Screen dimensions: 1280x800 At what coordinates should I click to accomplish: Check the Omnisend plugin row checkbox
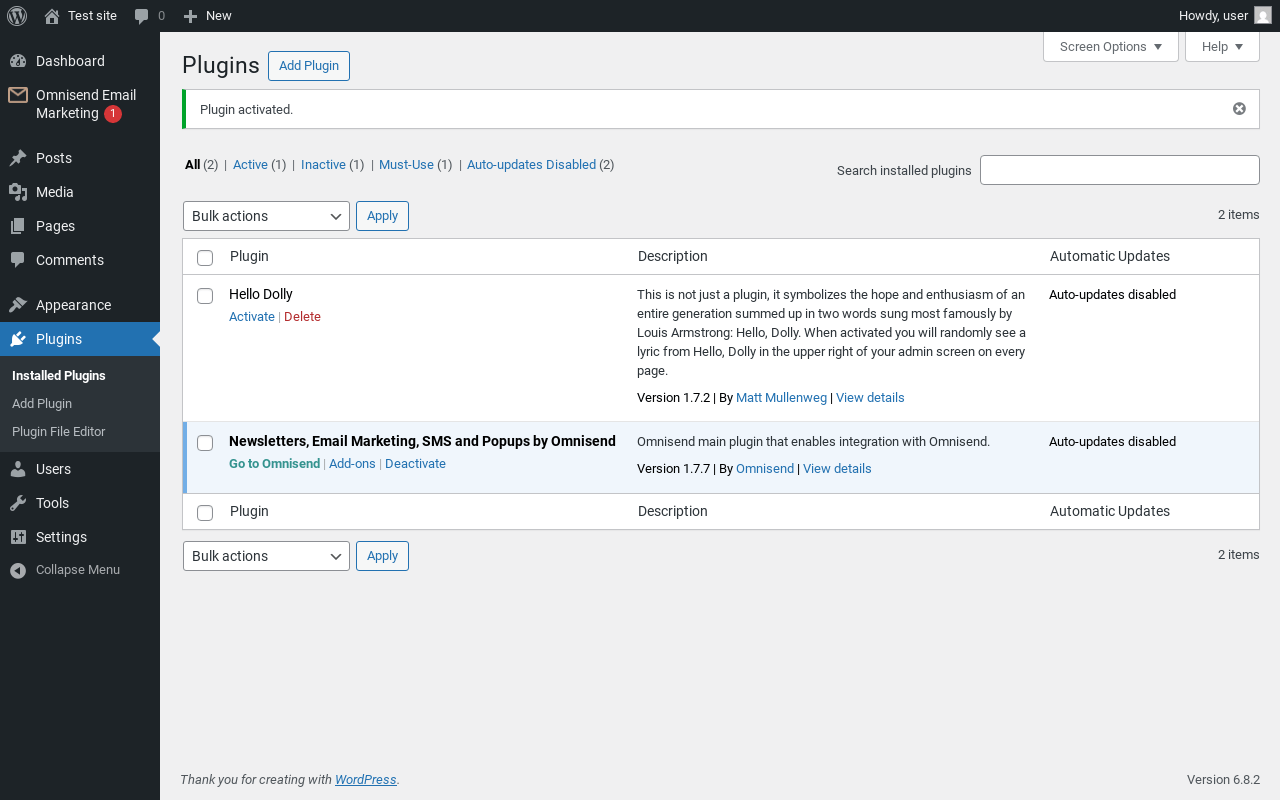[205, 443]
